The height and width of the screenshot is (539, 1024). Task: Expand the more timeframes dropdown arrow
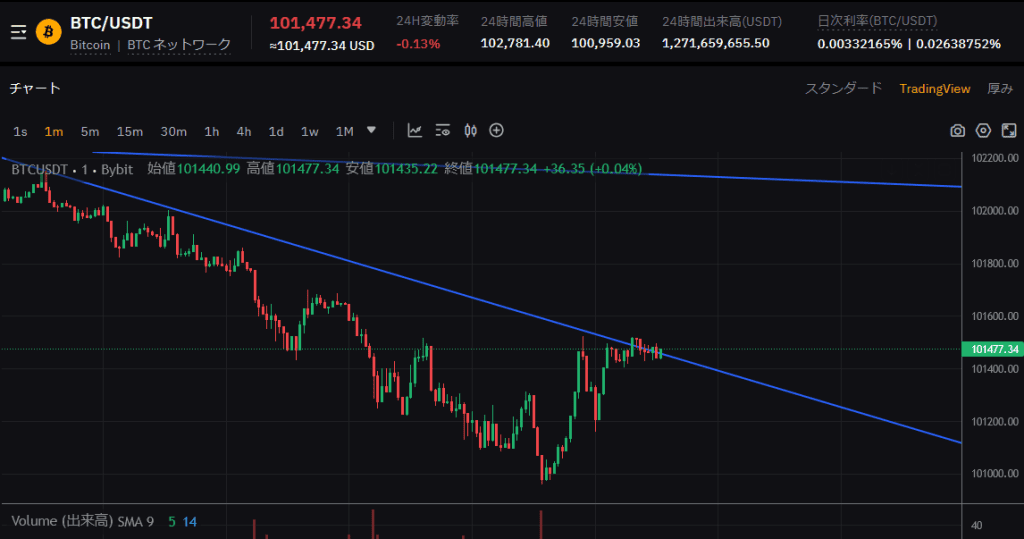pyautogui.click(x=372, y=130)
